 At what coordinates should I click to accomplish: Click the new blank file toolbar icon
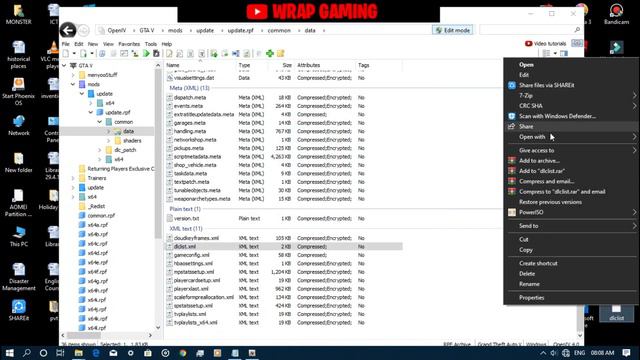[x=66, y=53]
